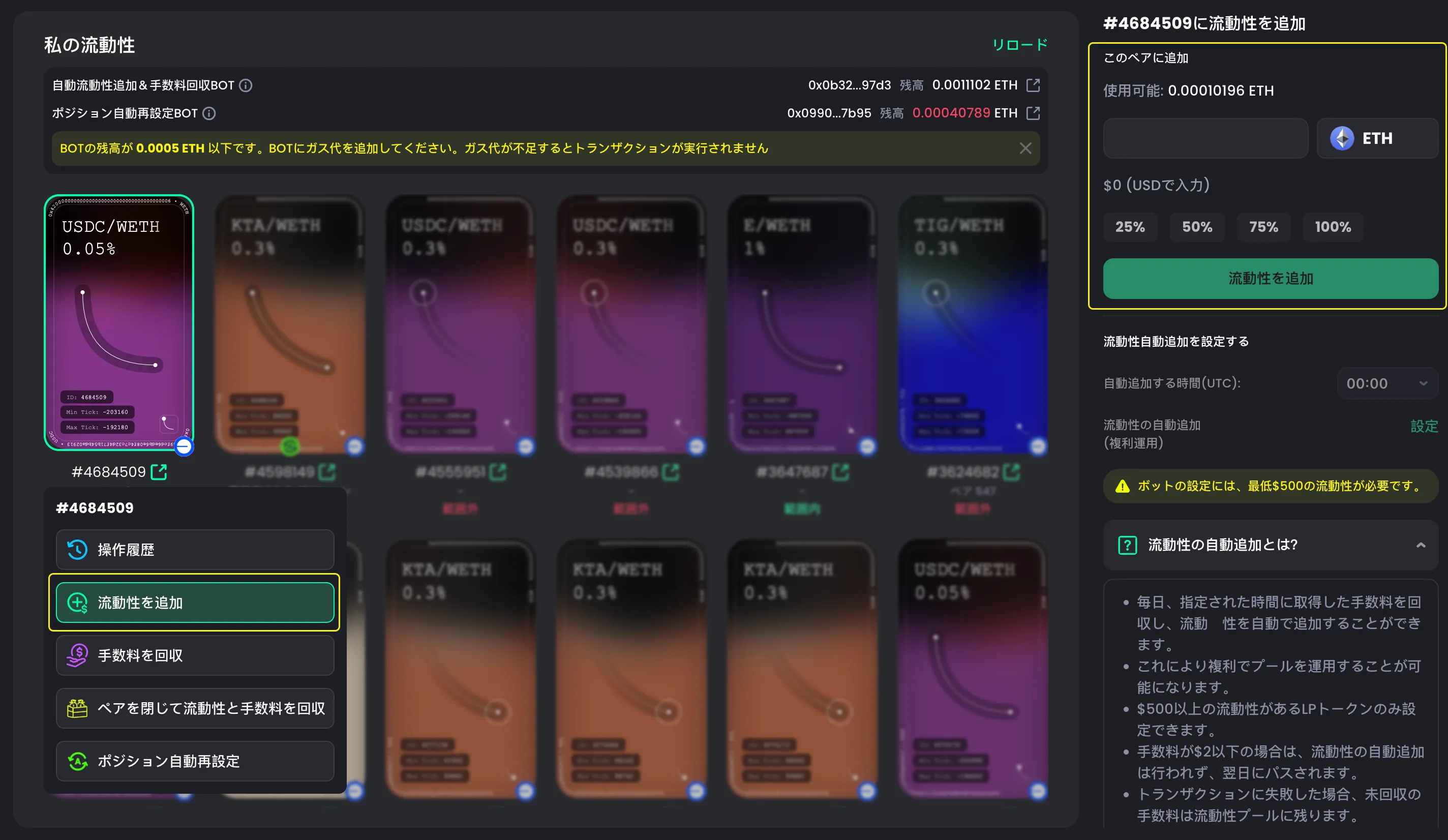1448x840 pixels.
Task: Open info icon beside ポジション自動再設定BOT
Action: 209,114
